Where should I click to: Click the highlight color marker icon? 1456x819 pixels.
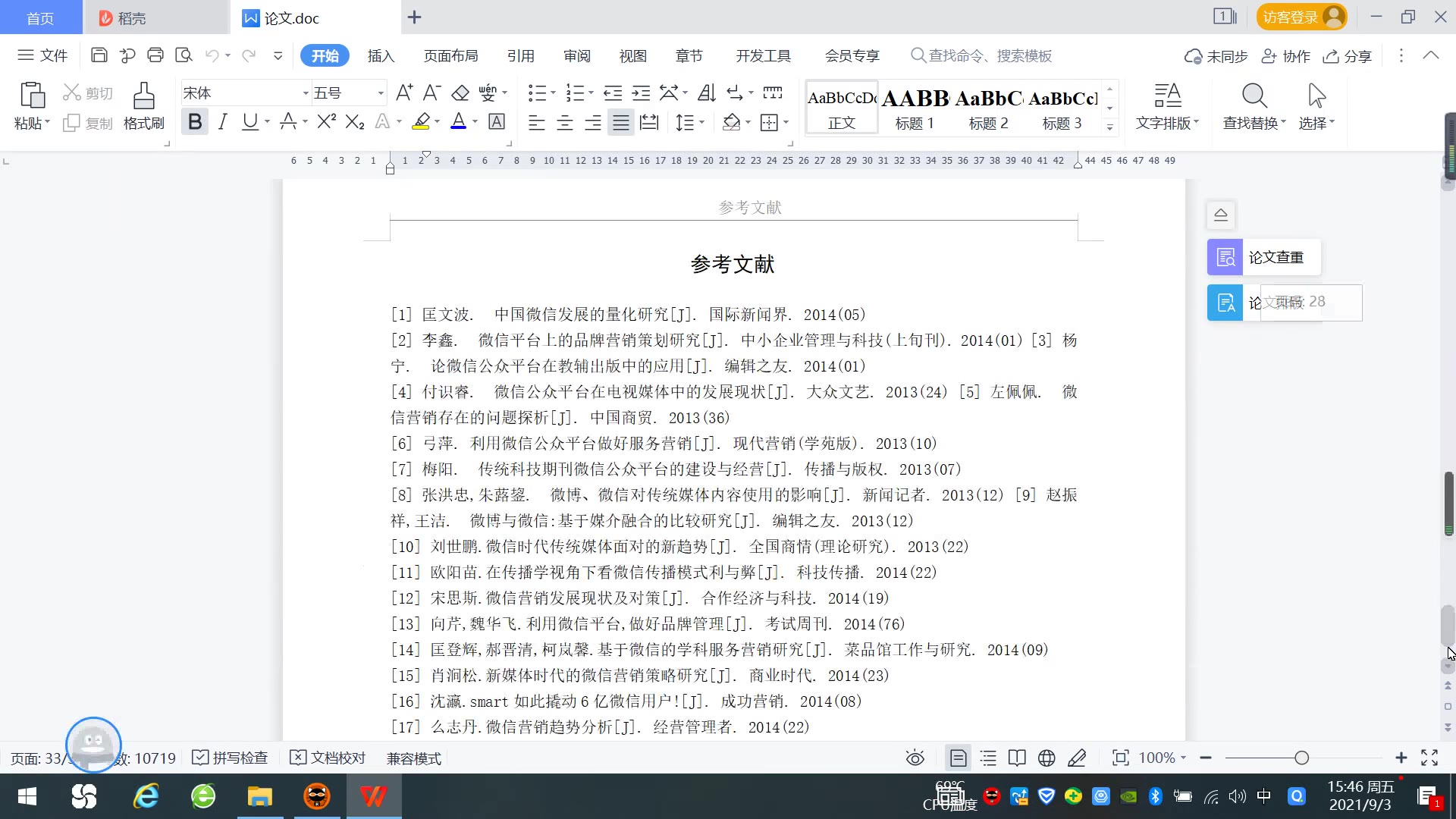[x=421, y=121]
